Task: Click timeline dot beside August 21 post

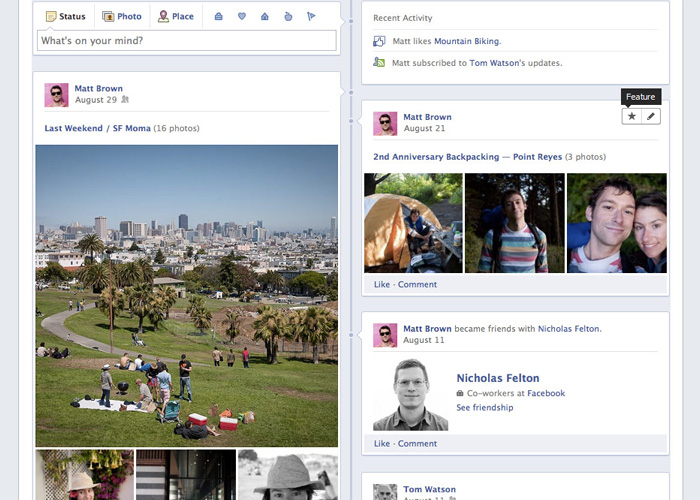Action: [x=351, y=121]
